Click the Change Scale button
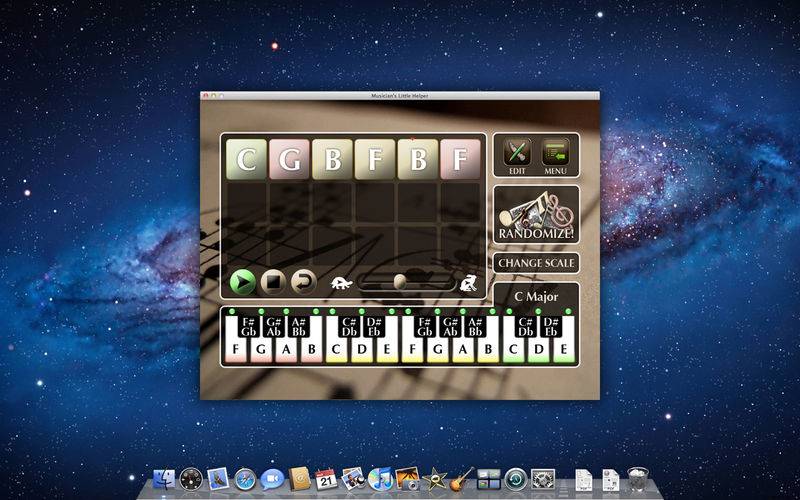The width and height of the screenshot is (800, 500). [536, 263]
